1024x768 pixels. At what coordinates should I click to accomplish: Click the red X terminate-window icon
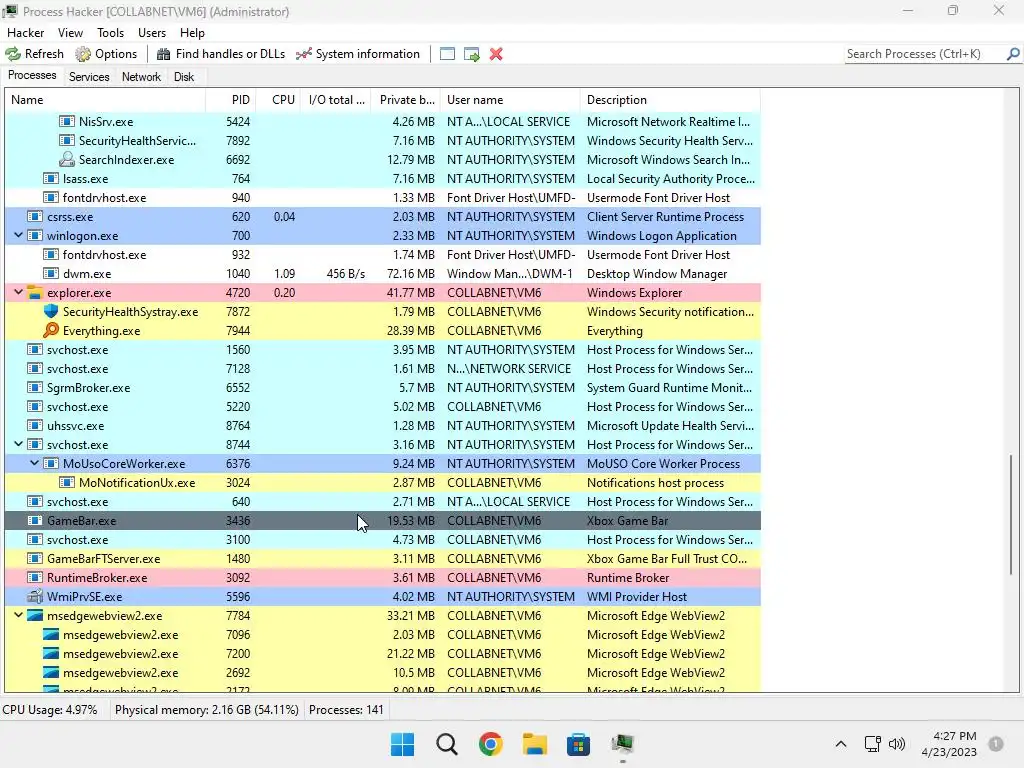click(496, 54)
